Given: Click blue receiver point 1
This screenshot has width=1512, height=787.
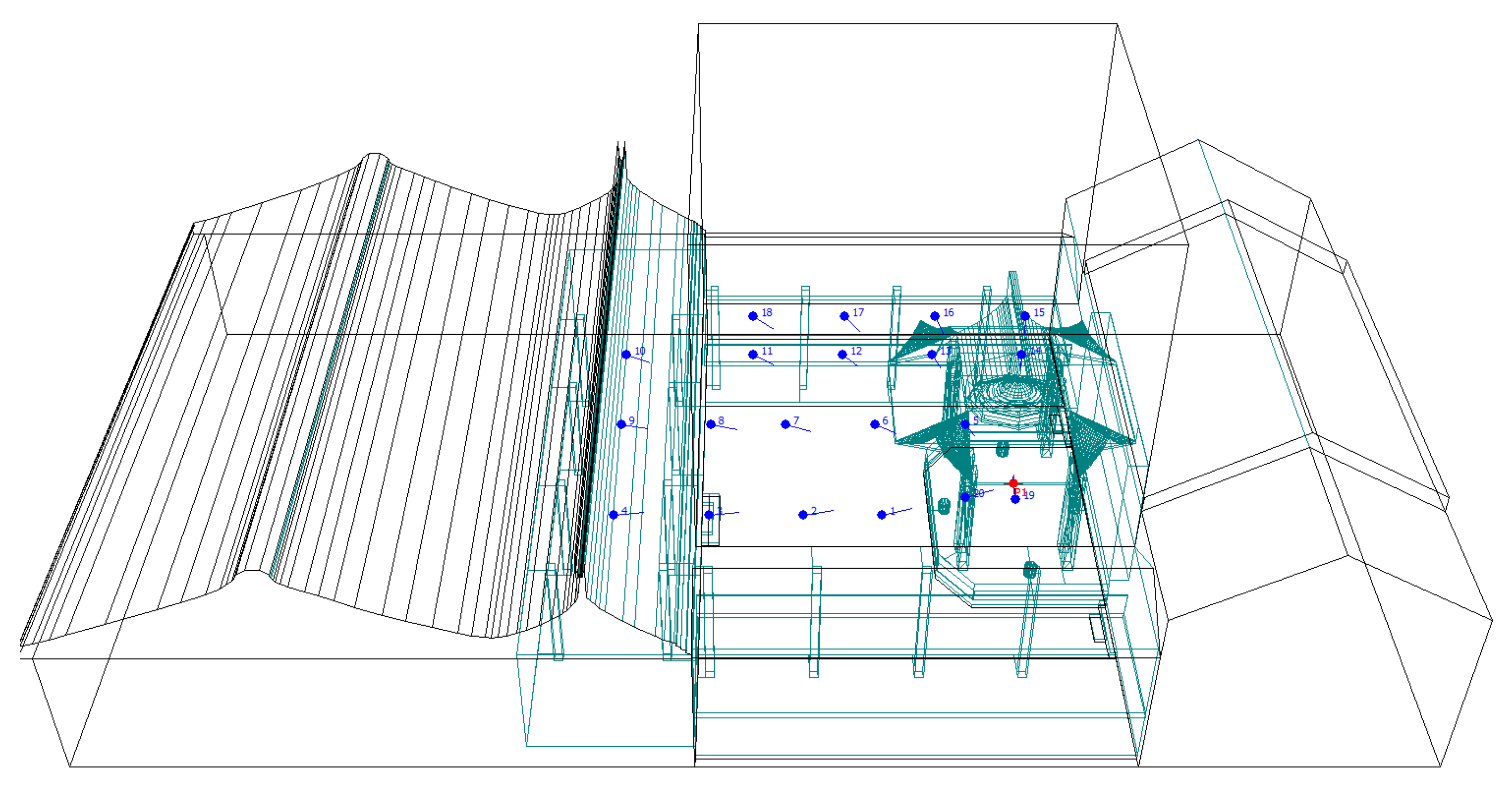Looking at the screenshot, I should 881,514.
